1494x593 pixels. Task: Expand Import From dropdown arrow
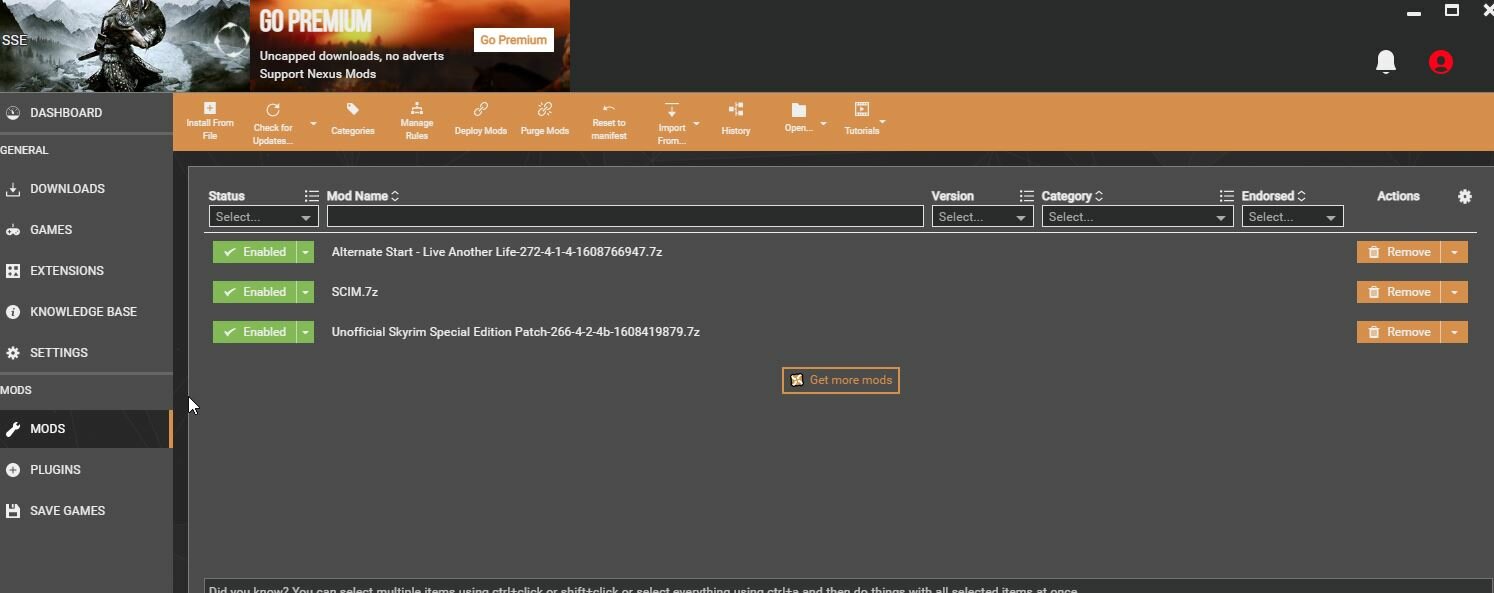[696, 124]
